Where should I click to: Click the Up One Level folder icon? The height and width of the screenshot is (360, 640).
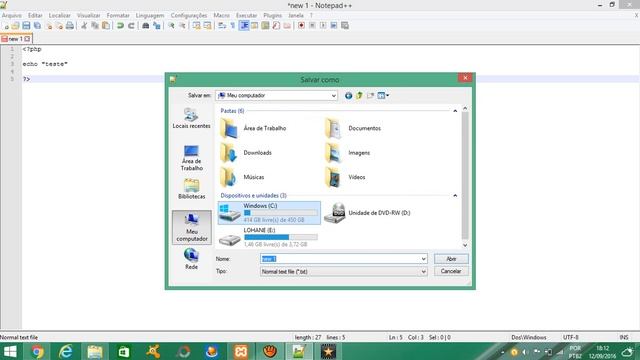[359, 96]
